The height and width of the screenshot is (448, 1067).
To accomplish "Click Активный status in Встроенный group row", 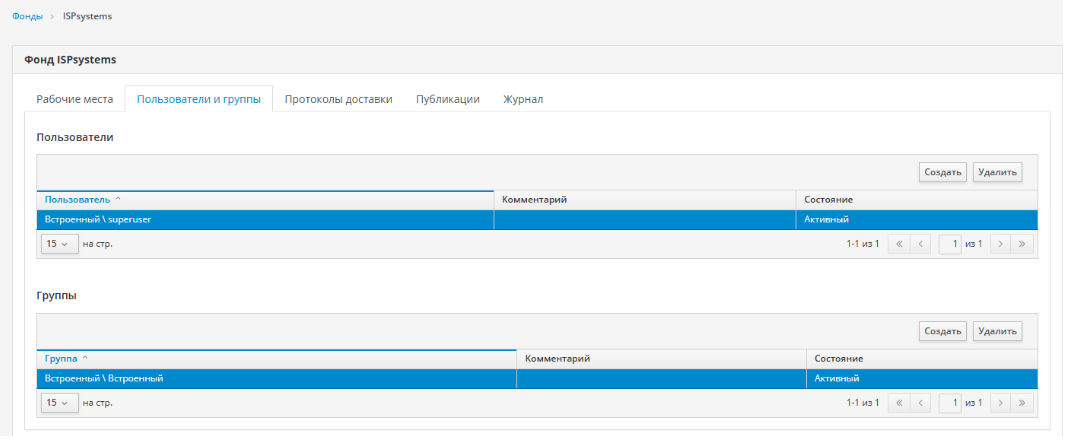I will click(837, 379).
